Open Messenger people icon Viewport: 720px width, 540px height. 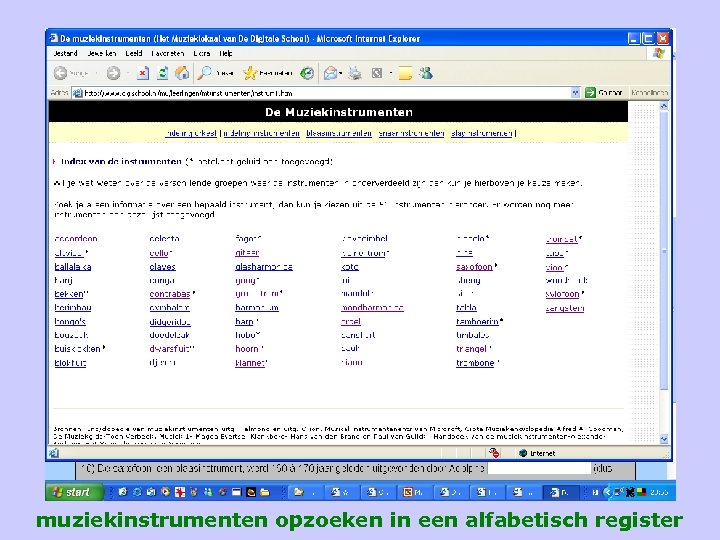[x=426, y=73]
